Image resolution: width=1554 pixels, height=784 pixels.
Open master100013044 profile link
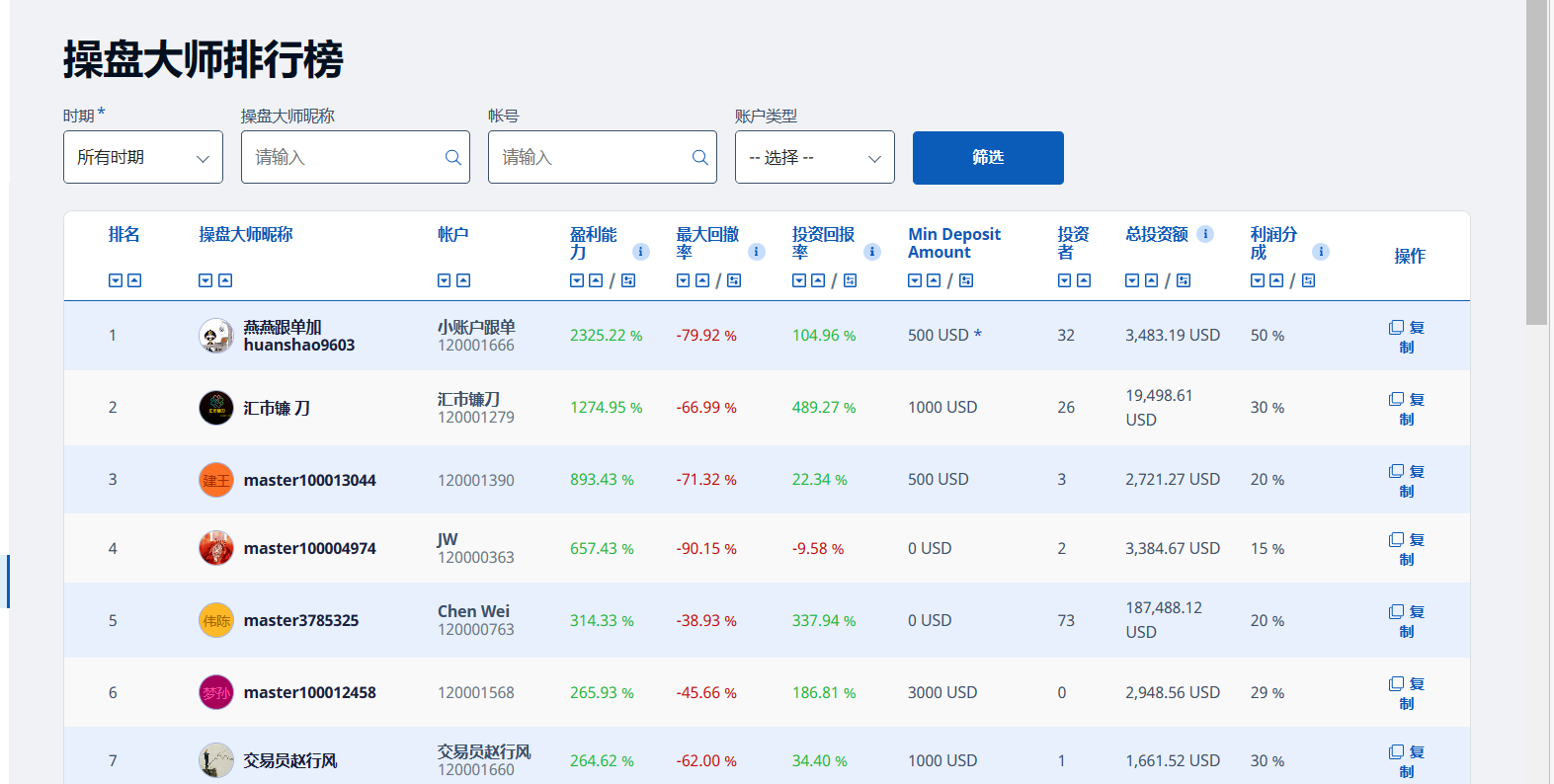coord(310,480)
